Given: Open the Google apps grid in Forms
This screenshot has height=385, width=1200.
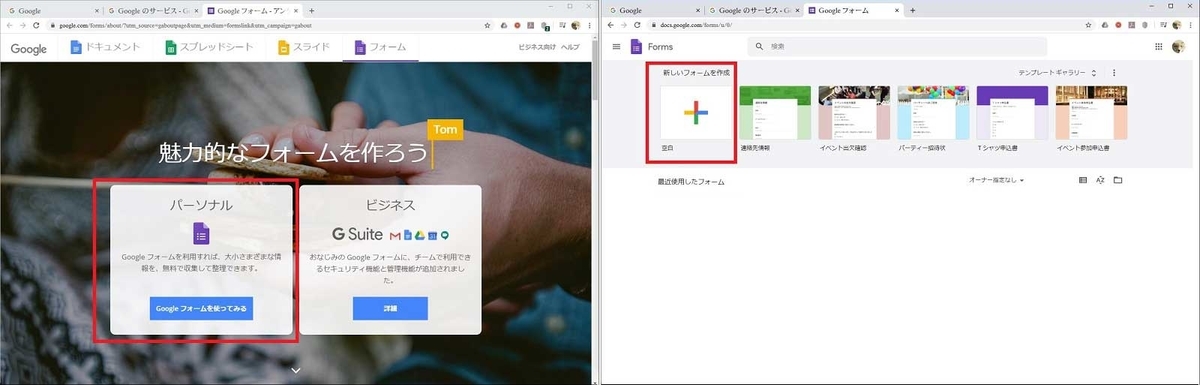Looking at the screenshot, I should coord(1159,46).
